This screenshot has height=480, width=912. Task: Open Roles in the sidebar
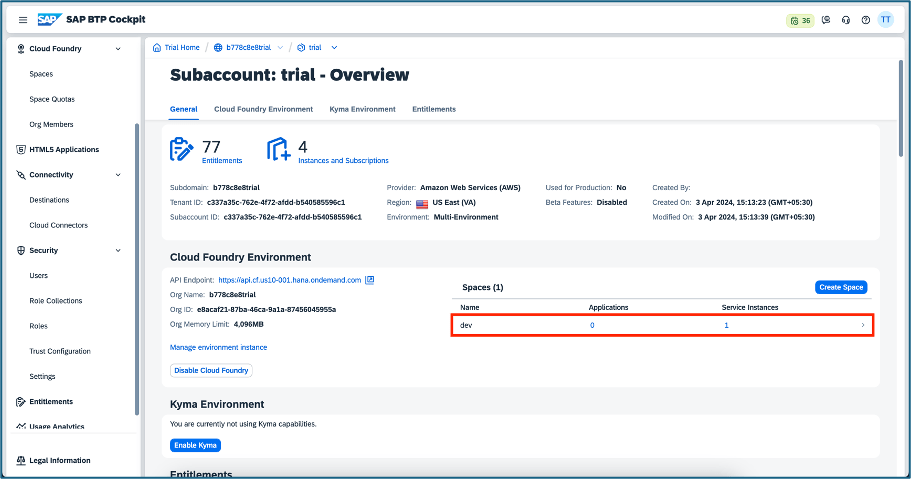pyautogui.click(x=38, y=326)
